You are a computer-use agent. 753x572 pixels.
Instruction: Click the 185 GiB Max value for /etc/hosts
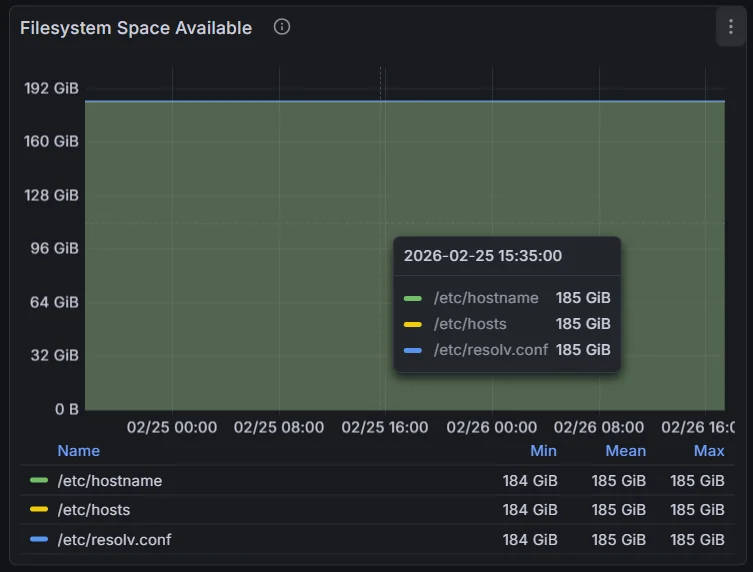coord(697,510)
